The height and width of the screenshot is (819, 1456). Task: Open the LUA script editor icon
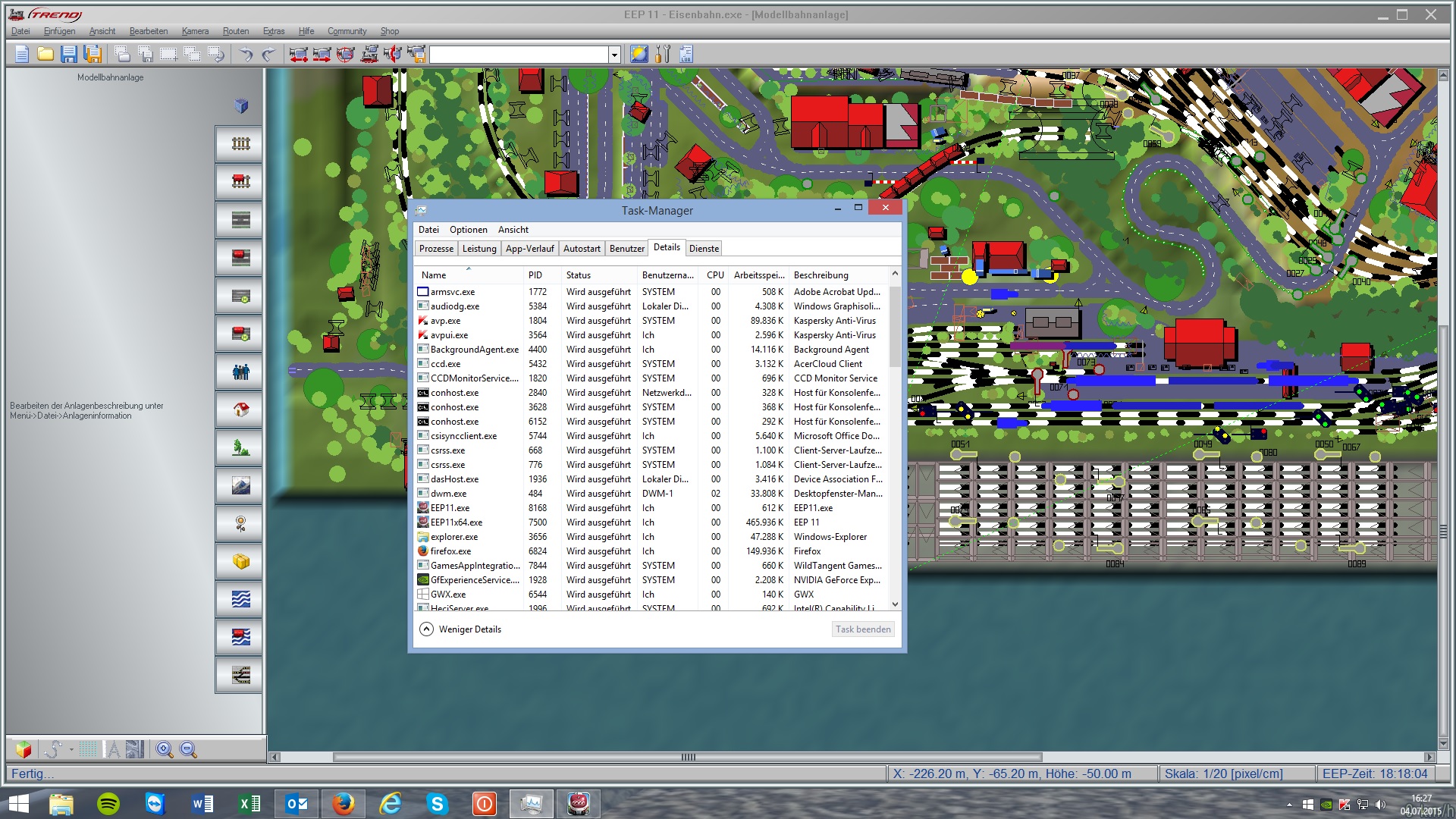[686, 54]
